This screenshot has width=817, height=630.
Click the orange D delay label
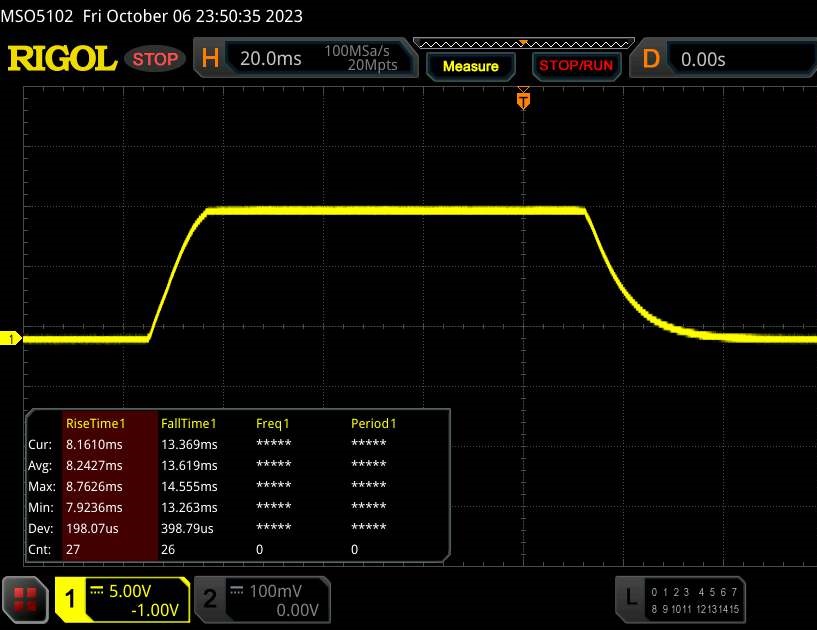tap(651, 59)
